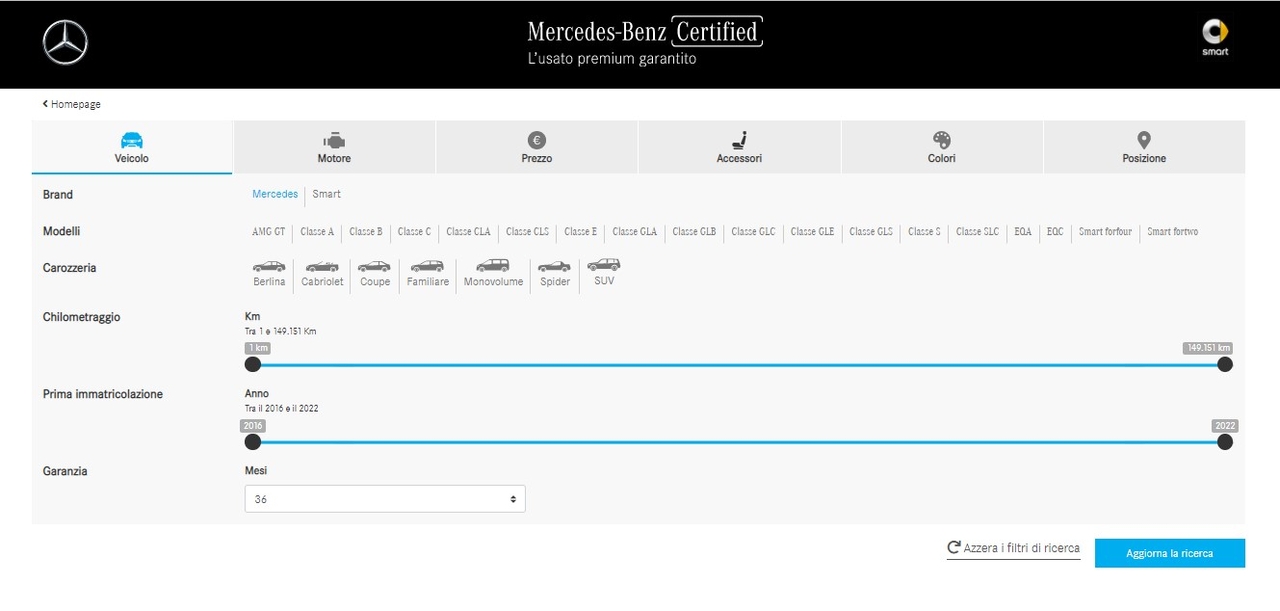Toggle the AMG GT model filter
Image resolution: width=1280 pixels, height=611 pixels.
pyautogui.click(x=268, y=232)
